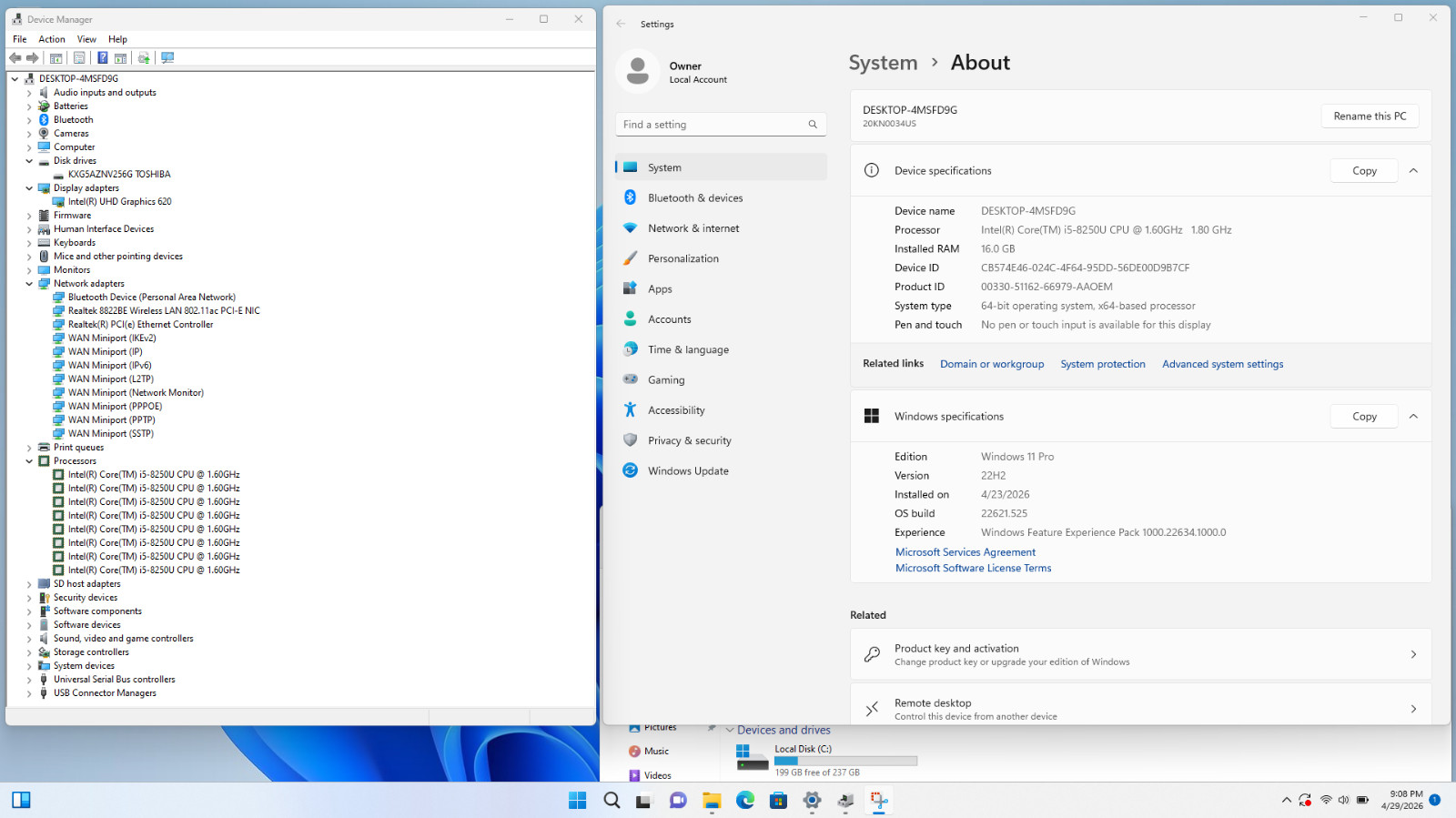Open Windows Update in Settings sidebar
The image size is (1456, 818).
[721, 470]
